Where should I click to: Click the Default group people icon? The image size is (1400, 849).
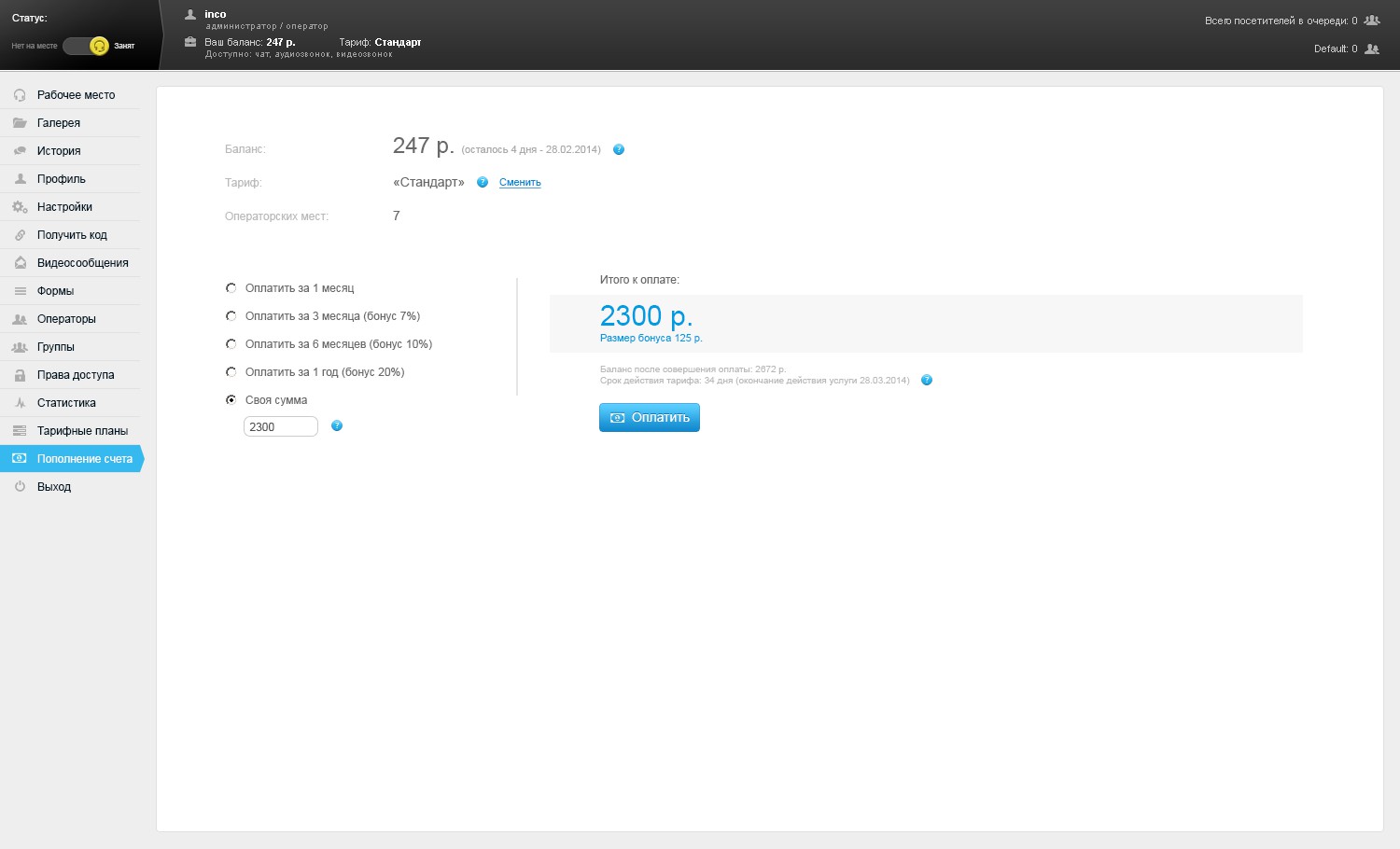coord(1372,49)
